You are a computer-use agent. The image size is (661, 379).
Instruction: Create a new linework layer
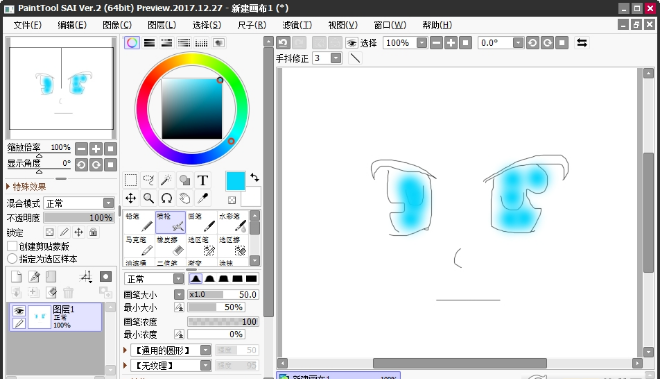[34, 277]
